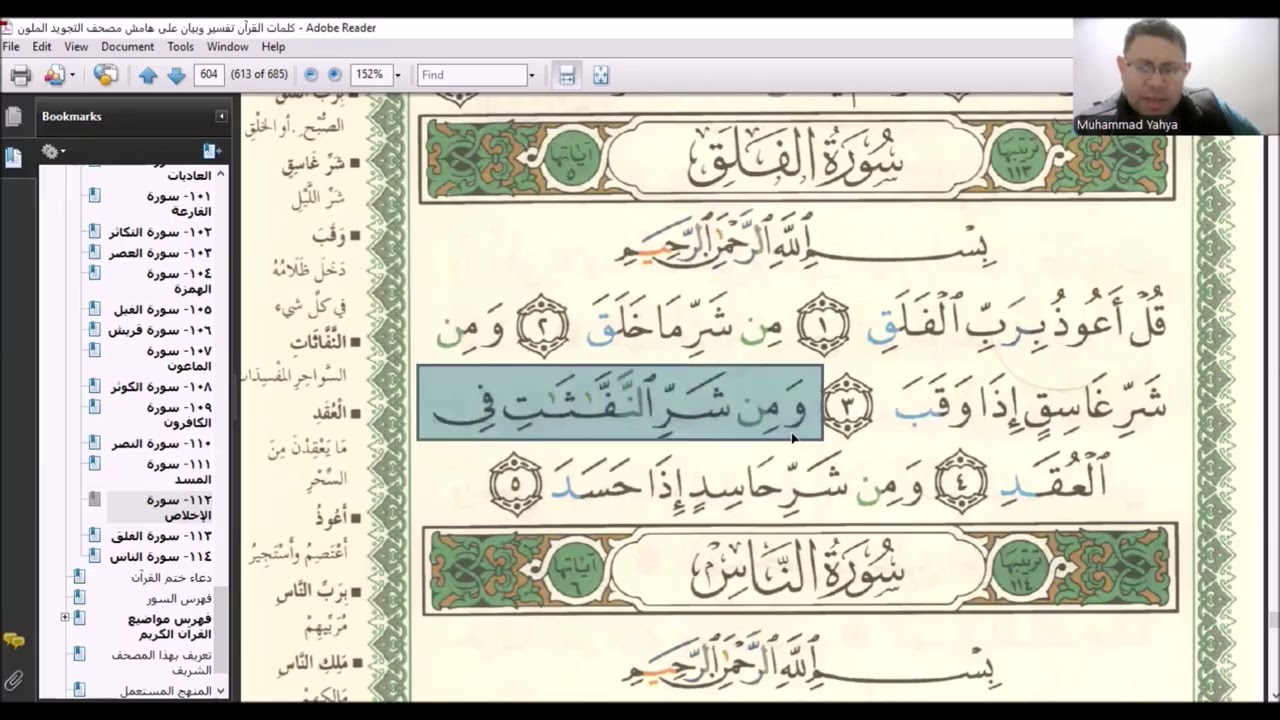Go to previous page with up arrow
This screenshot has width=1280, height=720.
(x=148, y=75)
